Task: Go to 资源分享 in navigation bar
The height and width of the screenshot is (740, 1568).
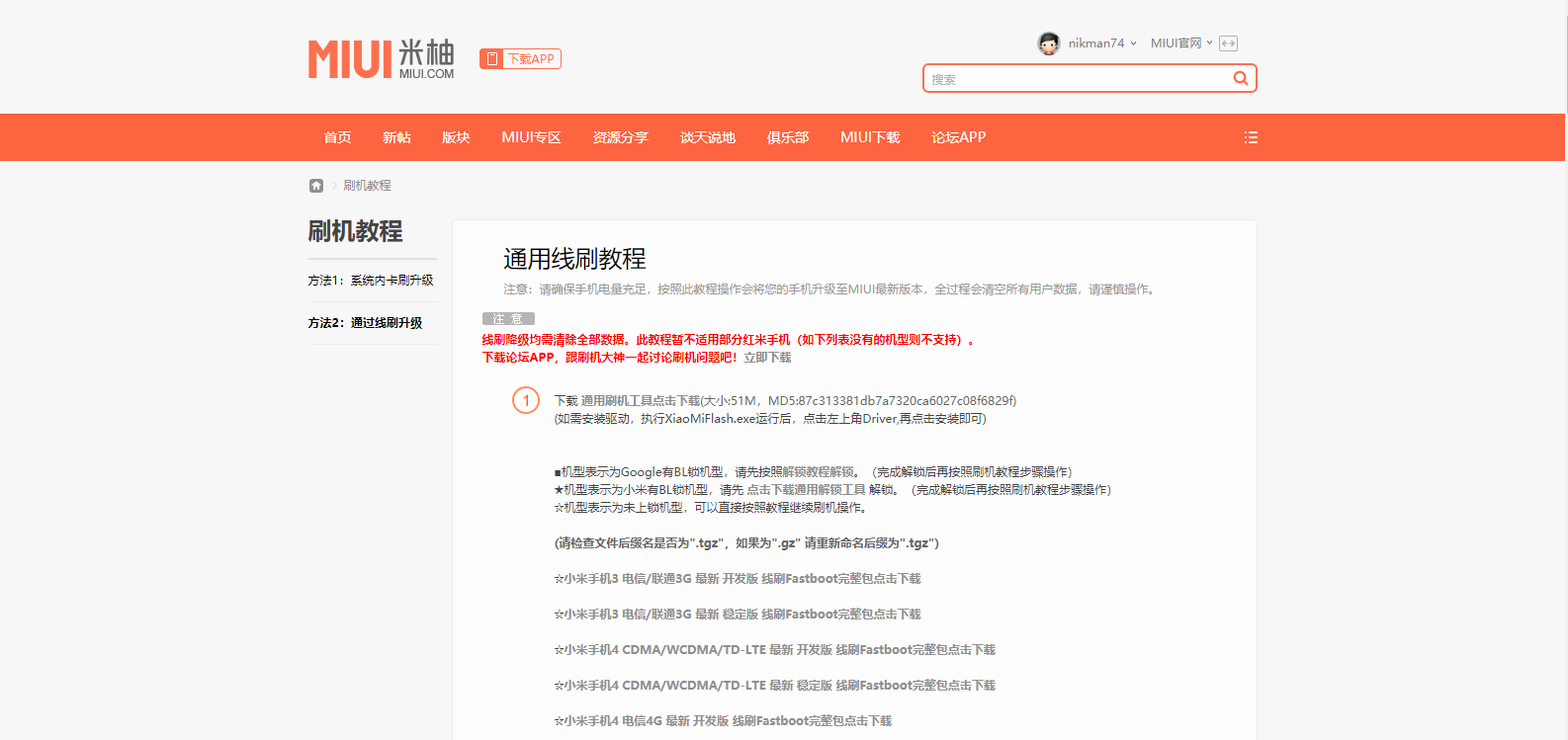Action: [620, 138]
